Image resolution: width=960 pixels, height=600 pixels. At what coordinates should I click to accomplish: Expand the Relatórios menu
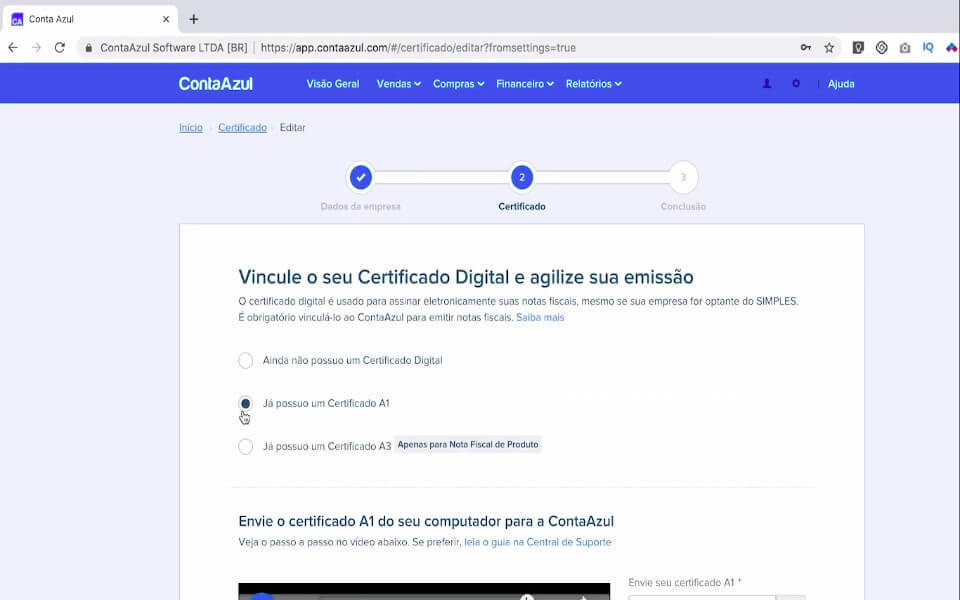tap(593, 84)
